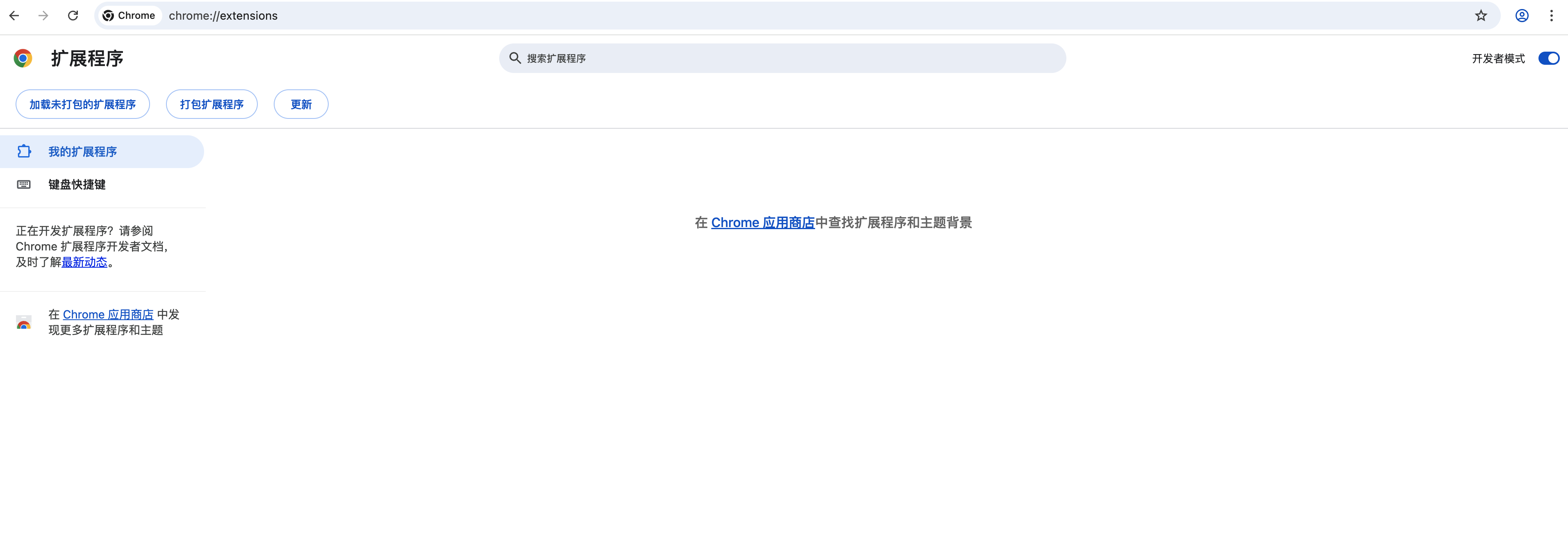Click 打包扩展程序 button
1568x555 pixels.
[212, 105]
